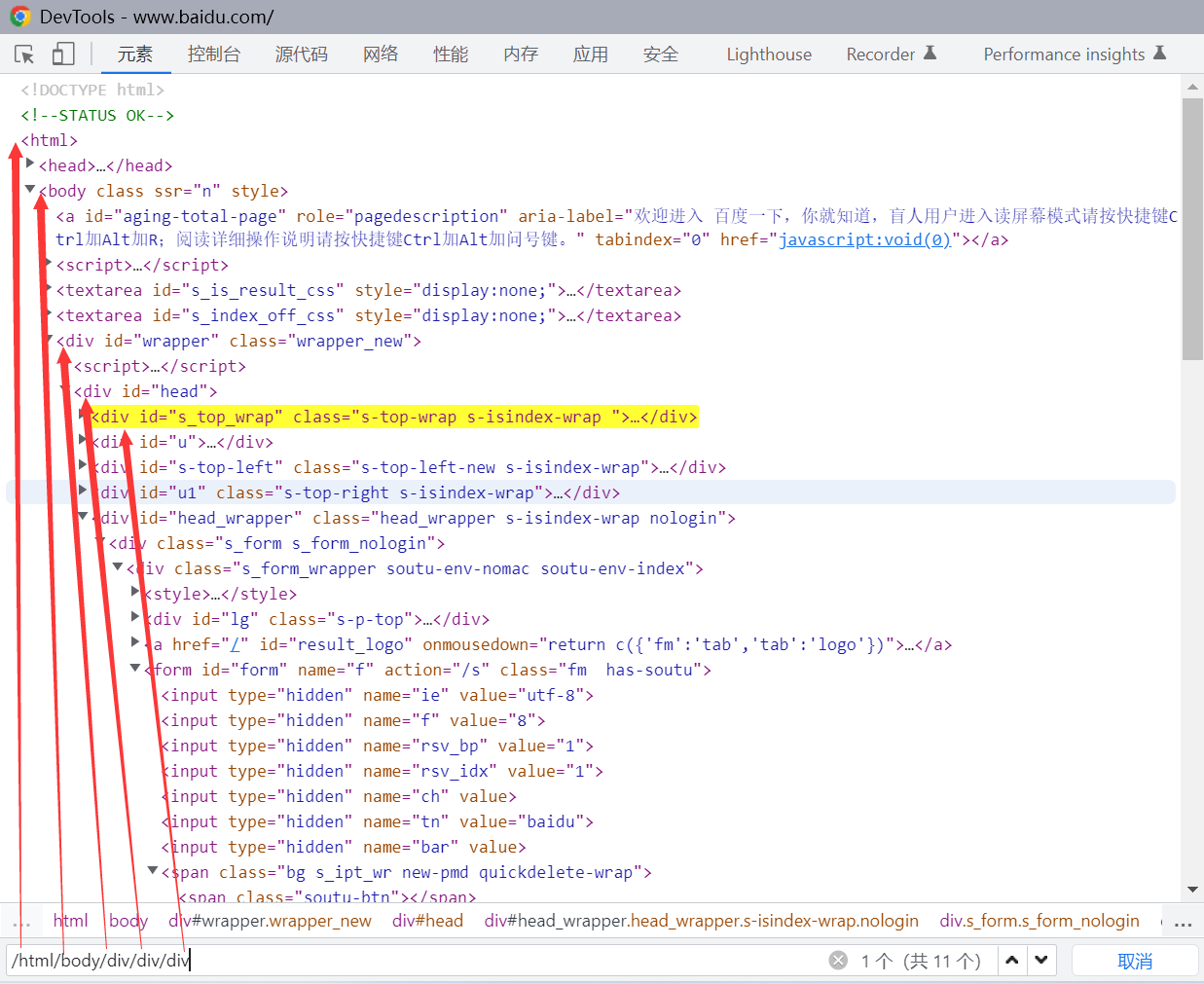Open the 应用 tab
The height and width of the screenshot is (984, 1204).
point(591,55)
